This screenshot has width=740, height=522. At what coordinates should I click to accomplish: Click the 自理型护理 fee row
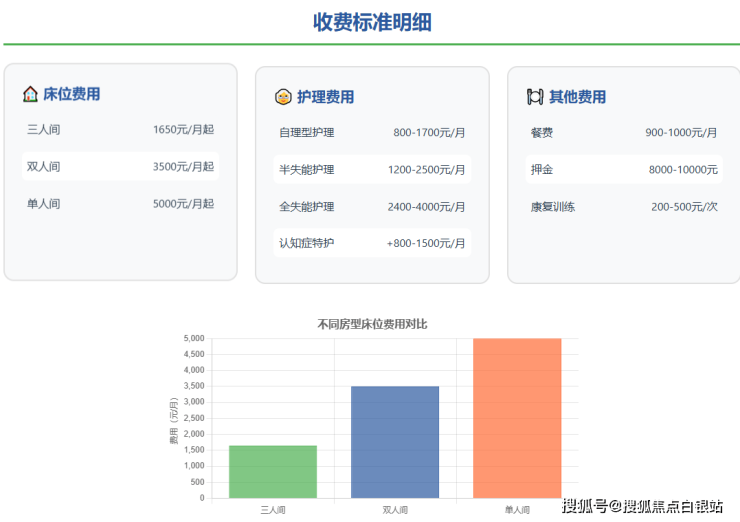(x=372, y=133)
